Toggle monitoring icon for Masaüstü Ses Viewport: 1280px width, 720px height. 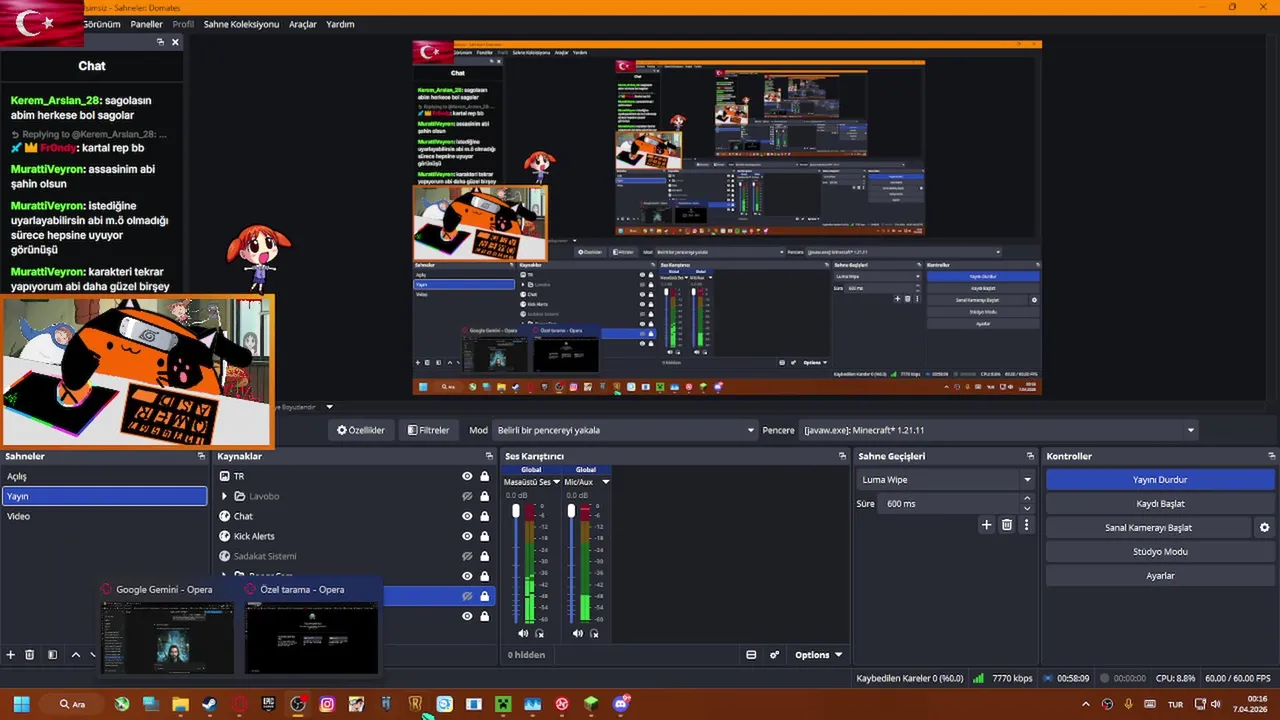coord(540,633)
